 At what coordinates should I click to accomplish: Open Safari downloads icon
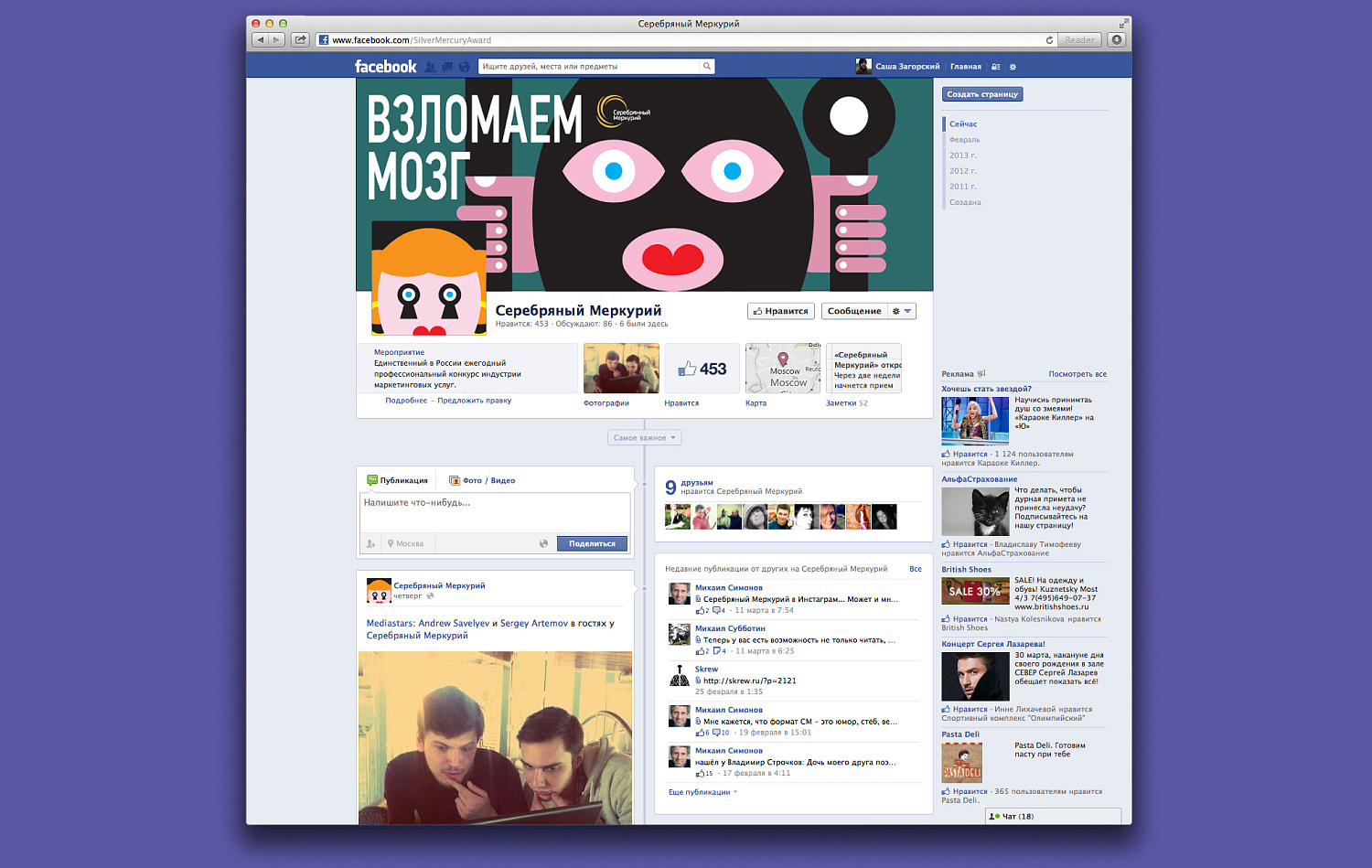(1117, 40)
